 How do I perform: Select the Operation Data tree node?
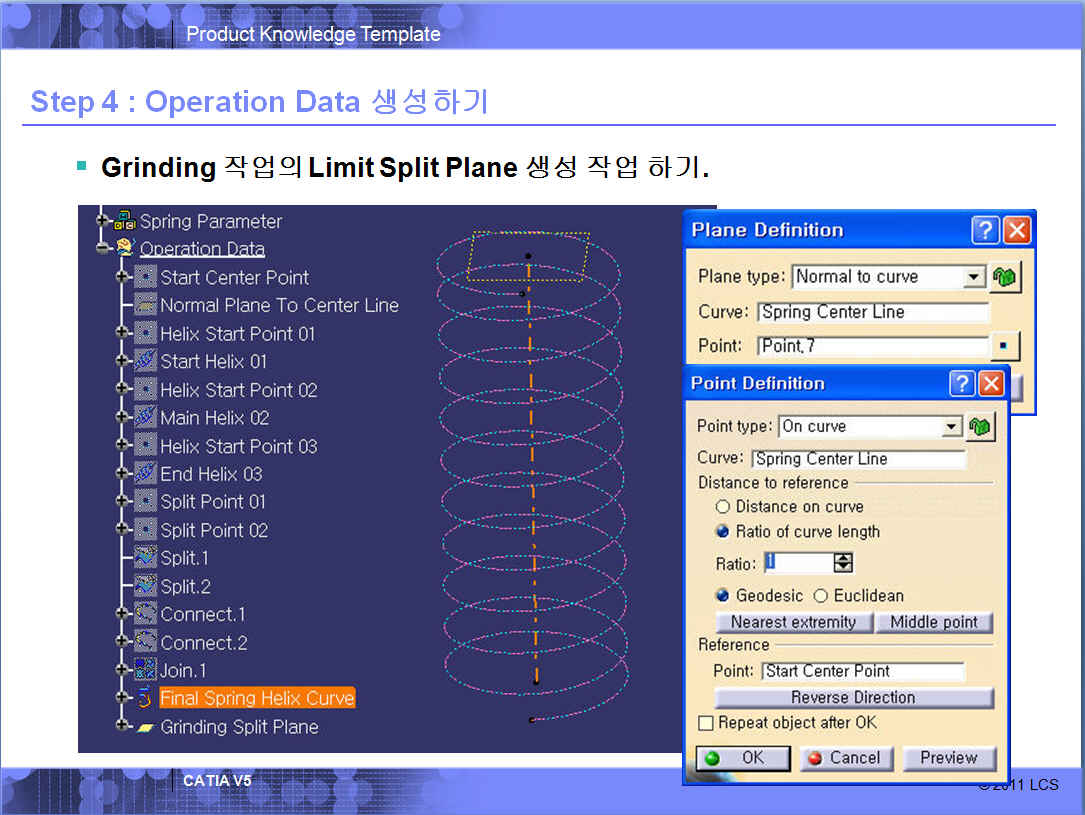[202, 249]
